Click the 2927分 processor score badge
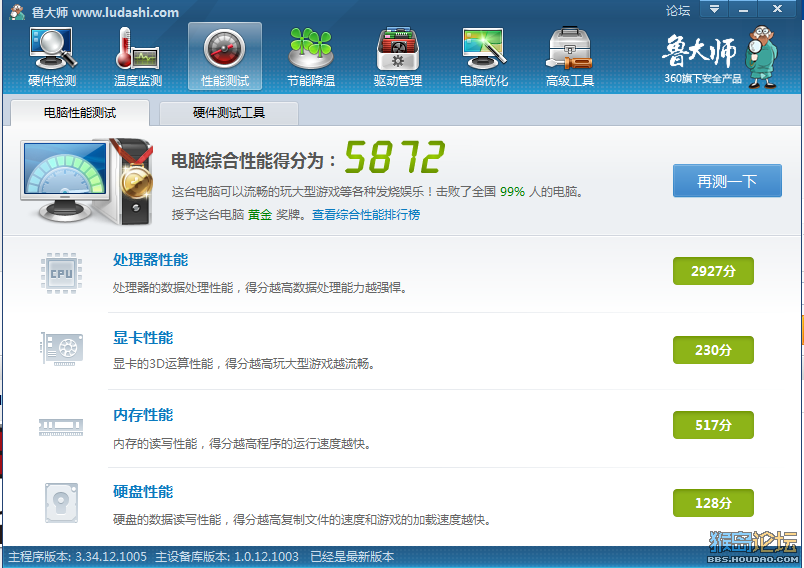804x568 pixels. pos(713,271)
